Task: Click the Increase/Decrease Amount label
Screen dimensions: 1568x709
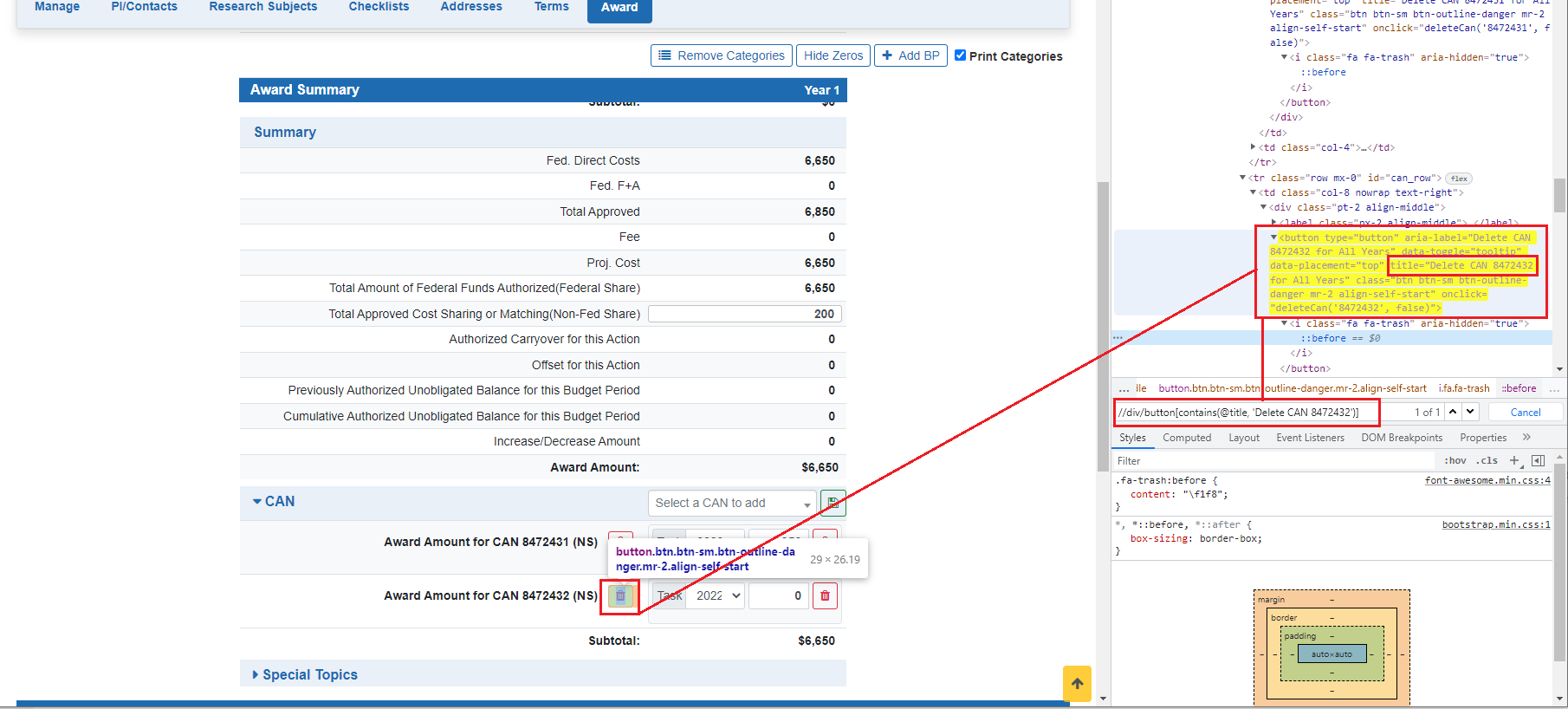Action: coord(567,441)
